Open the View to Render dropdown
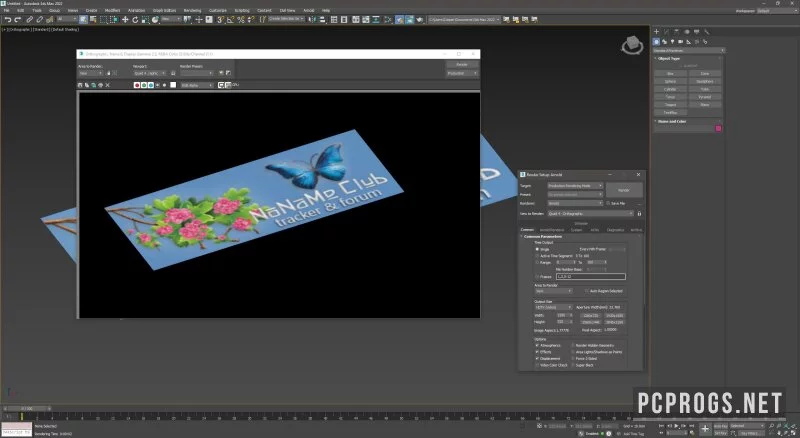The image size is (800, 438). (x=591, y=213)
